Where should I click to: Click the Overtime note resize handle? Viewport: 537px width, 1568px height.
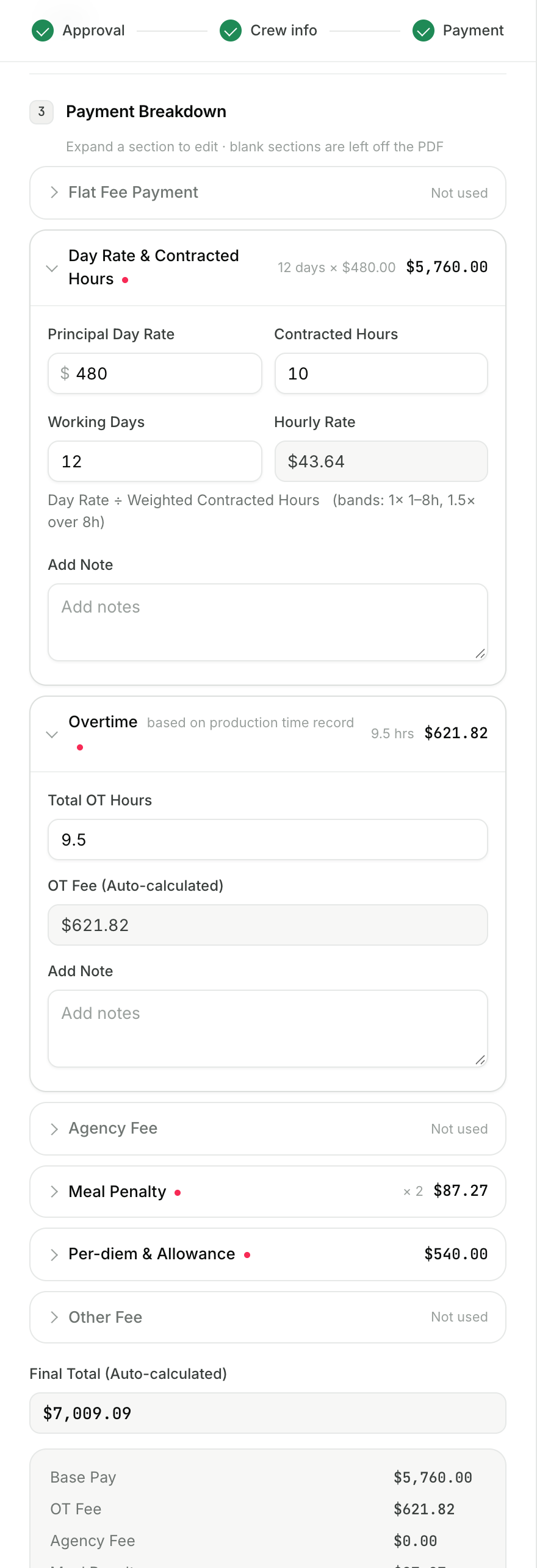[480, 1060]
